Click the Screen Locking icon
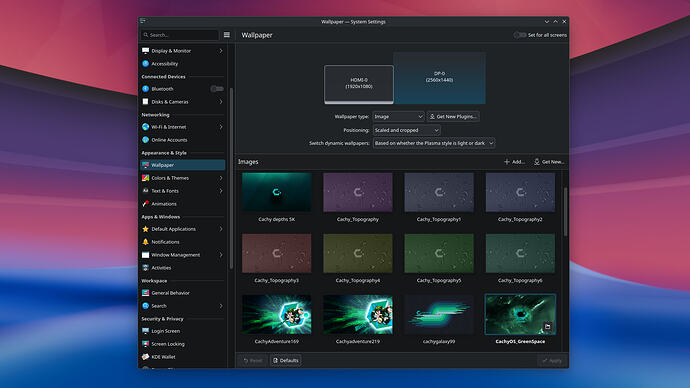The image size is (690, 388). (145, 344)
